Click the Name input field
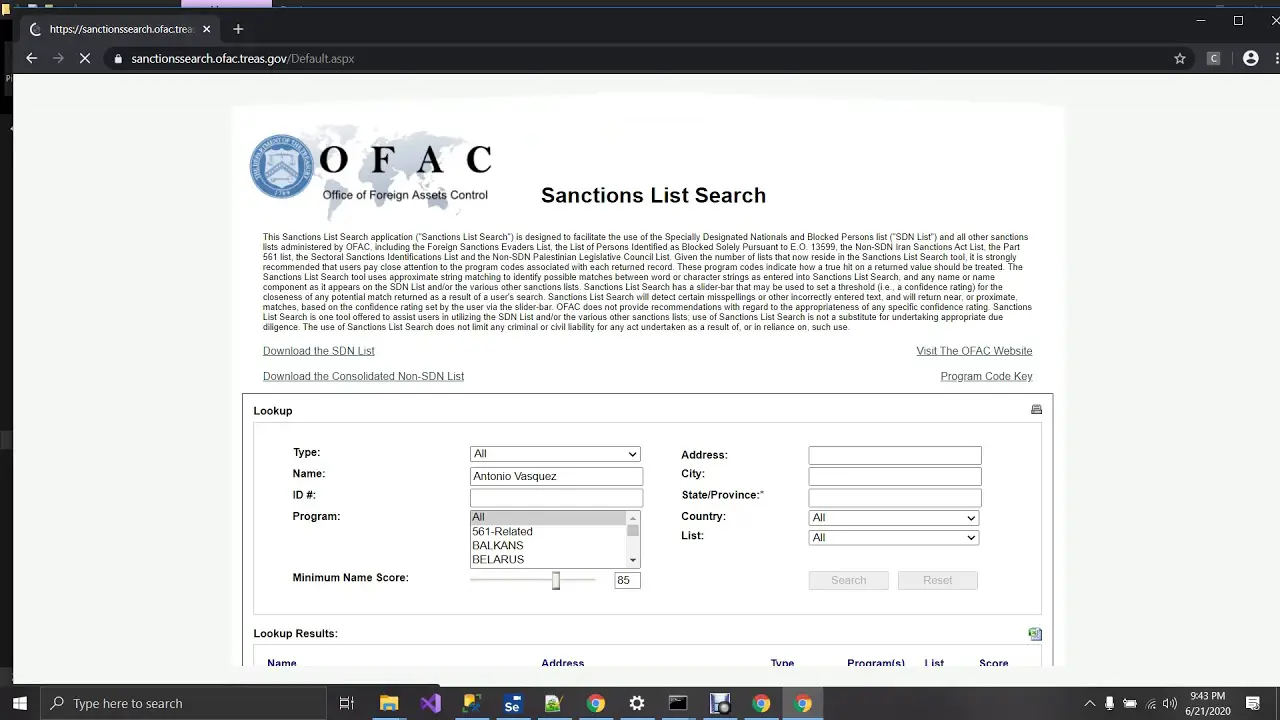Viewport: 1280px width, 720px height. pos(556,477)
